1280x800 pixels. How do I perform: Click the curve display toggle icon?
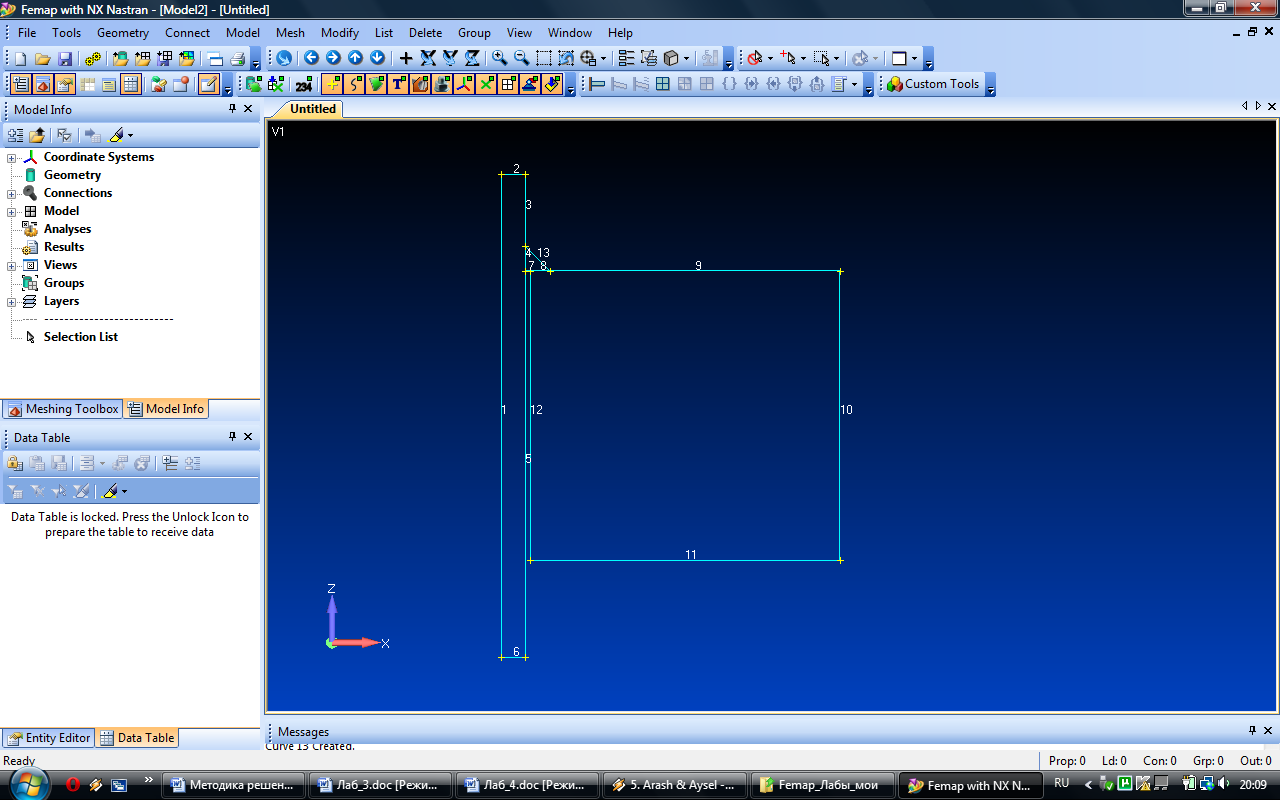tap(354, 85)
